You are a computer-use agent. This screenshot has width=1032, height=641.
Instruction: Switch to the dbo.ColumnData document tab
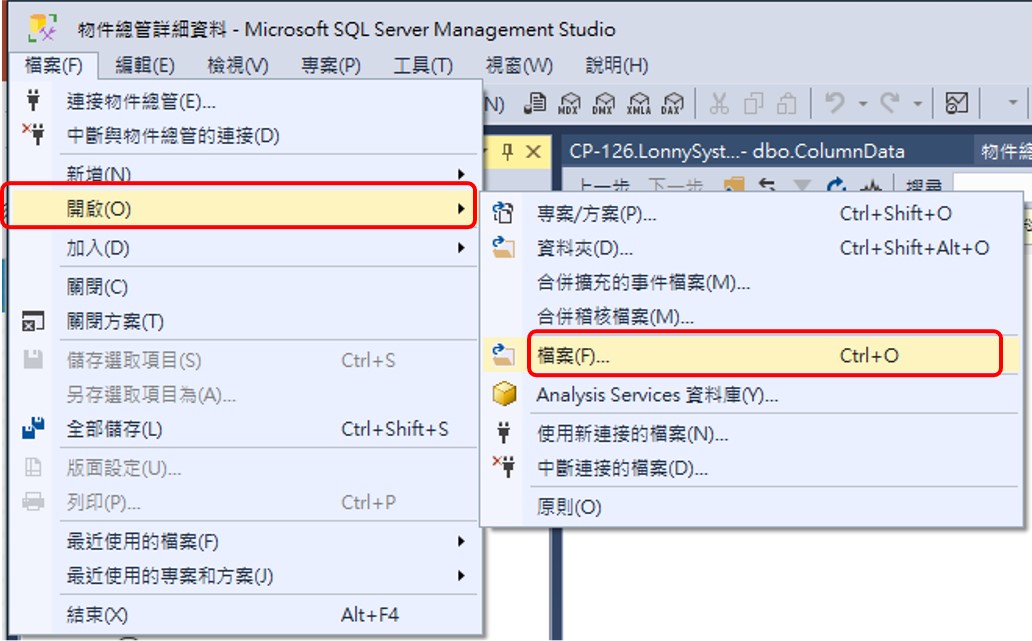coord(736,151)
